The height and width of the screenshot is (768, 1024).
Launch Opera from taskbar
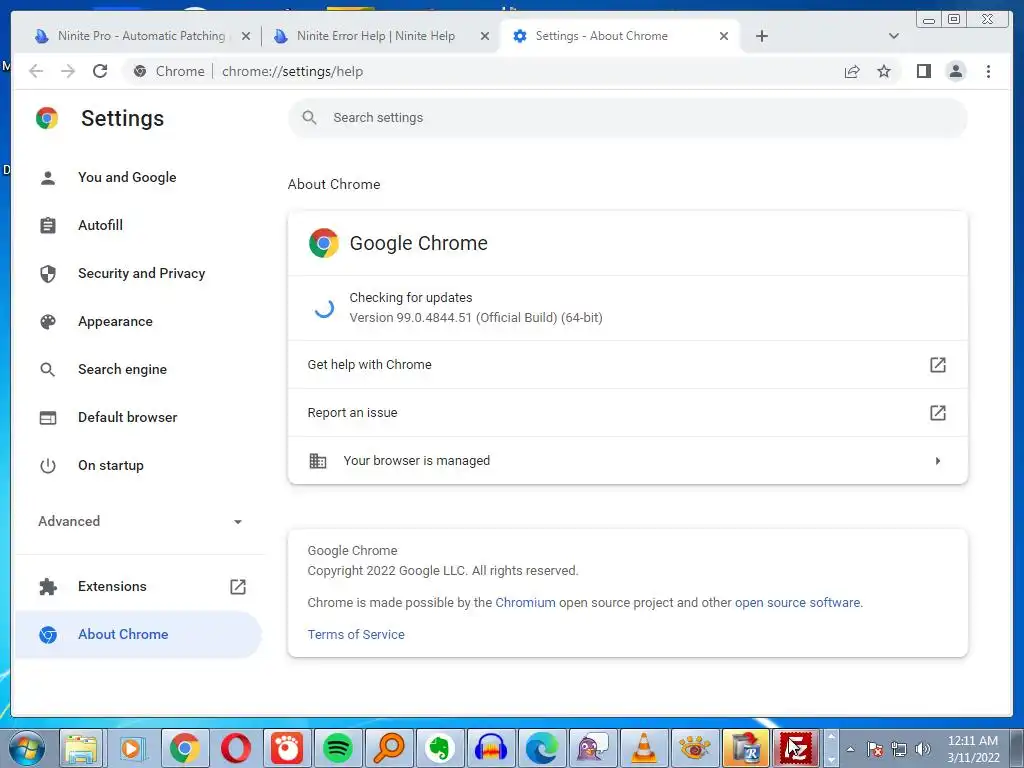pyautogui.click(x=236, y=748)
